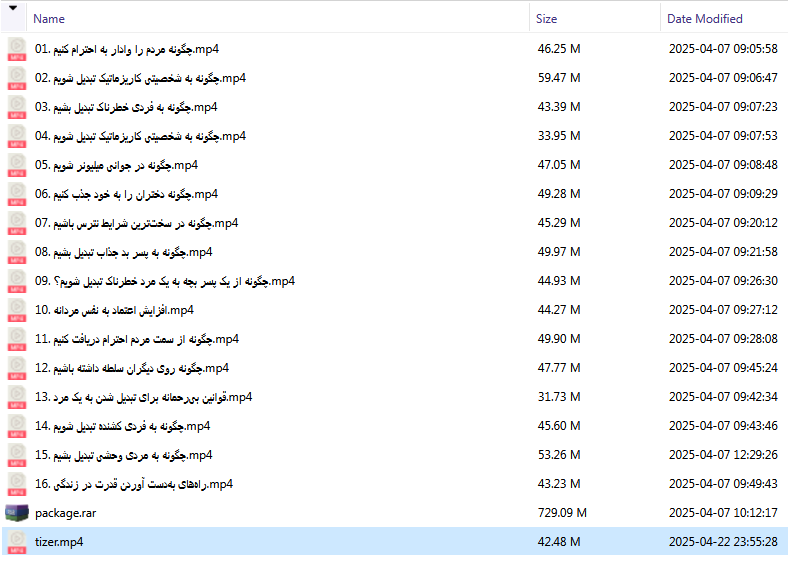Click the MP4 icon of file 05
The height and width of the screenshot is (575, 788).
point(17,165)
